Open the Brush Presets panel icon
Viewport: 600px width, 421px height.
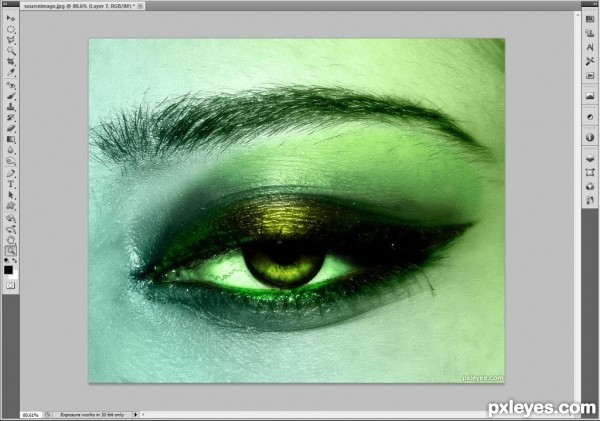point(590,200)
